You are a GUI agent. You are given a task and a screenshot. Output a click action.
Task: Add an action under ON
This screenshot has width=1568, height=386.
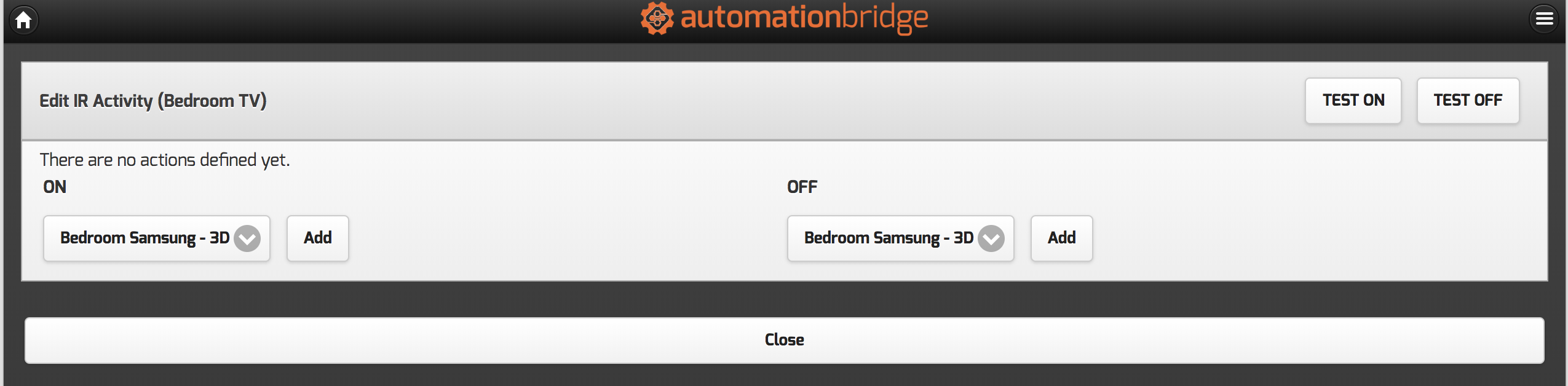317,238
